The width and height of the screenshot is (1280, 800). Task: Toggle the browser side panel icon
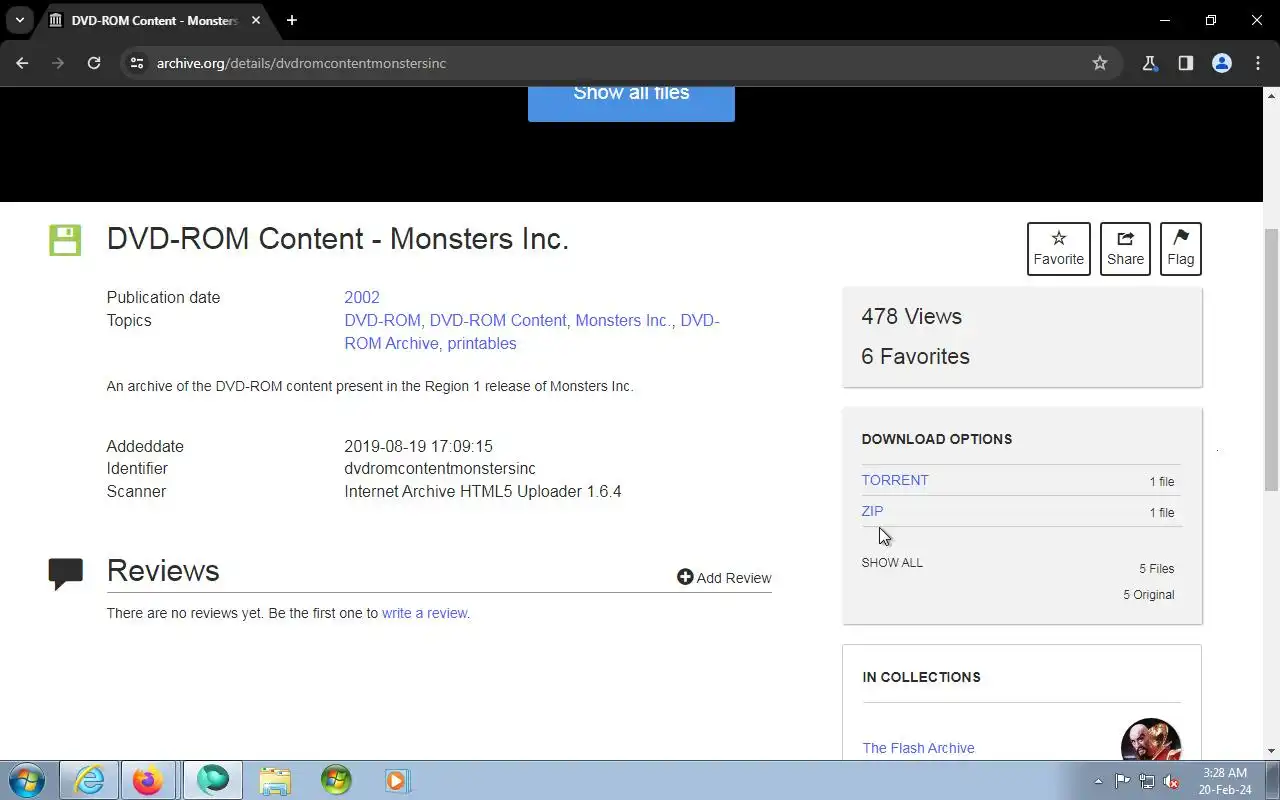pos(1186,63)
